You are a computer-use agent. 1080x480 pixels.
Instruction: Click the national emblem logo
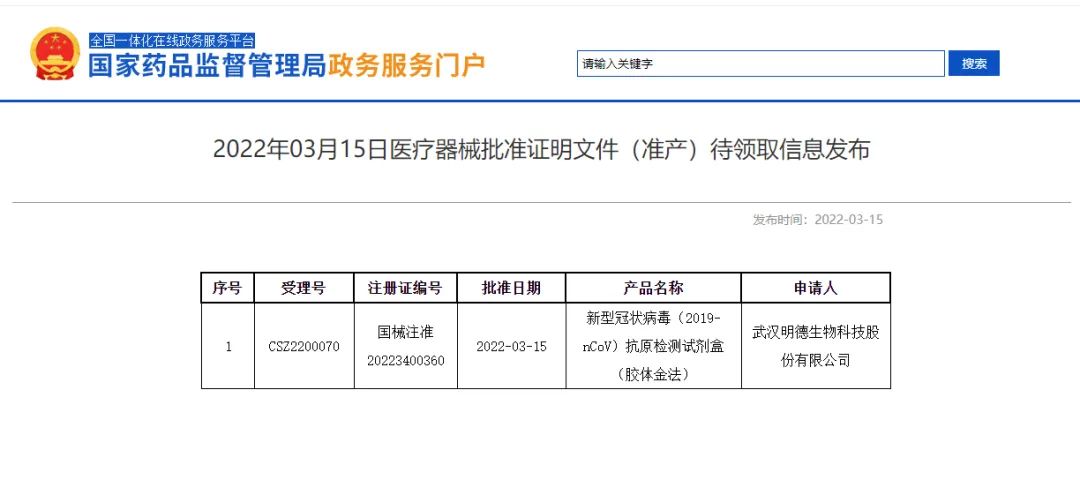tap(55, 55)
